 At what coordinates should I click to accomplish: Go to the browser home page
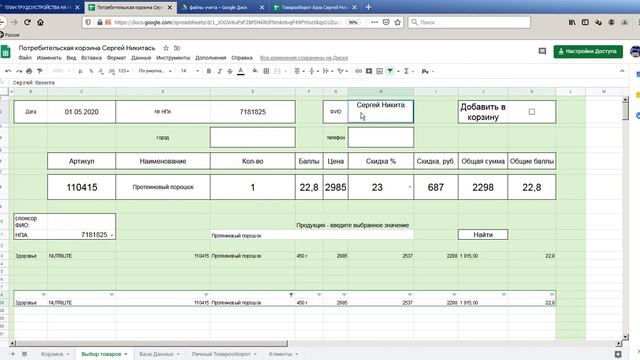coord(40,22)
